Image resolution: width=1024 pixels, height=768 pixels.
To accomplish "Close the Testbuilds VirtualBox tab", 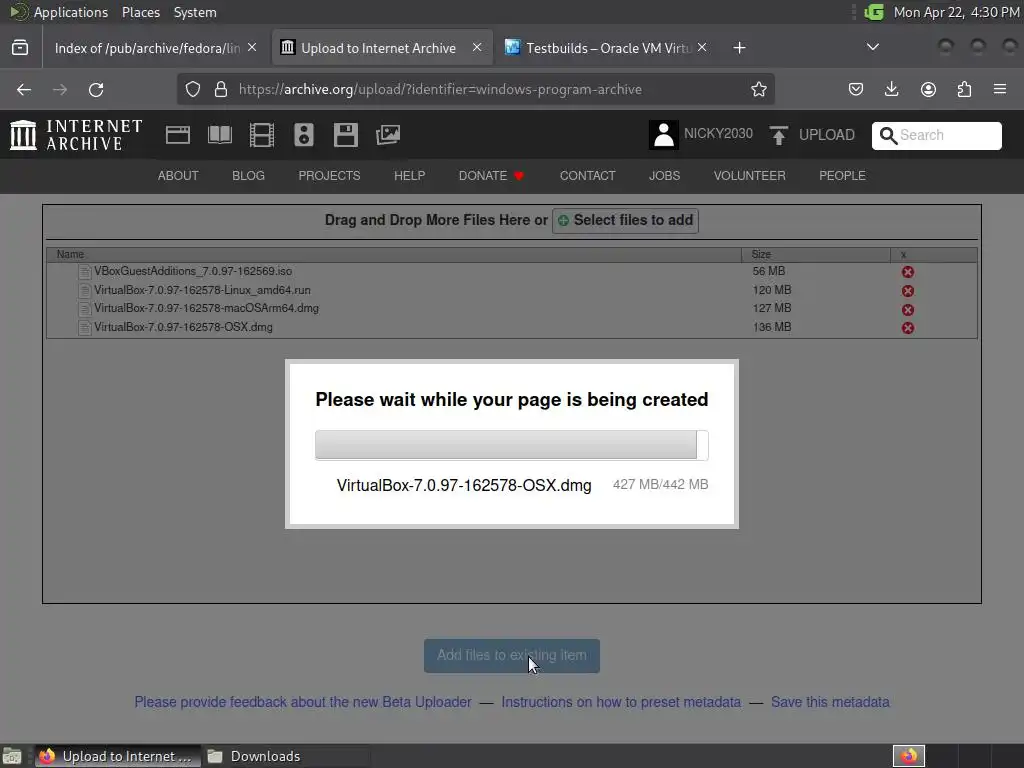I will click(x=702, y=48).
